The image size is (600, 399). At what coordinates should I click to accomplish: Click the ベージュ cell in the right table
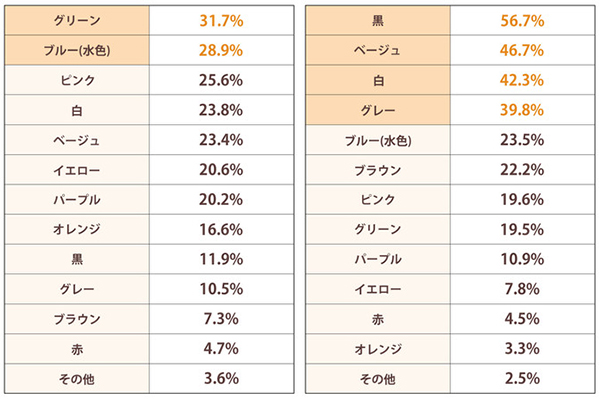point(378,50)
